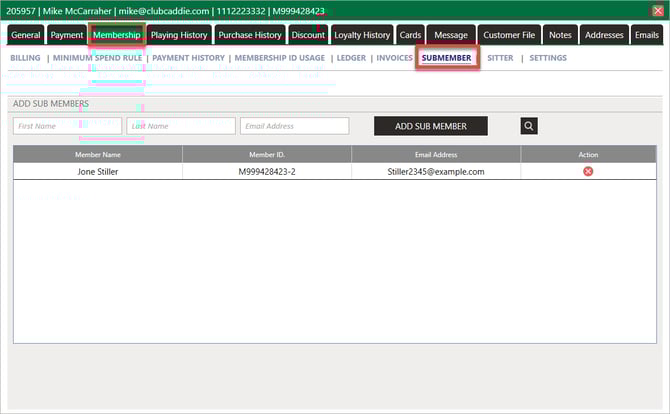Switch to the Payment tab
The image size is (670, 414).
pos(67,35)
